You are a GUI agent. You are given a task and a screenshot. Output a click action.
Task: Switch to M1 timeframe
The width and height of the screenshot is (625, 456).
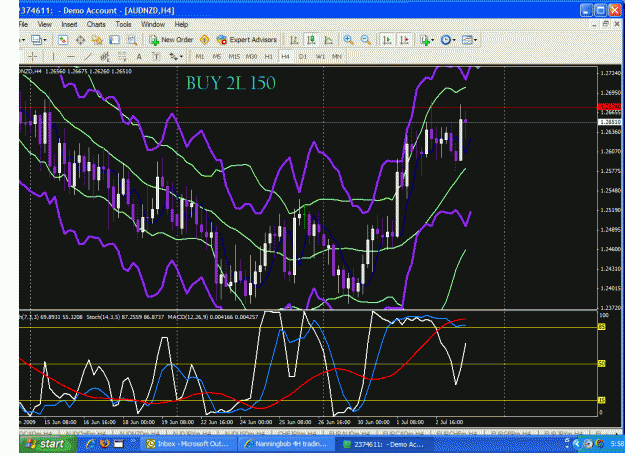[x=200, y=57]
